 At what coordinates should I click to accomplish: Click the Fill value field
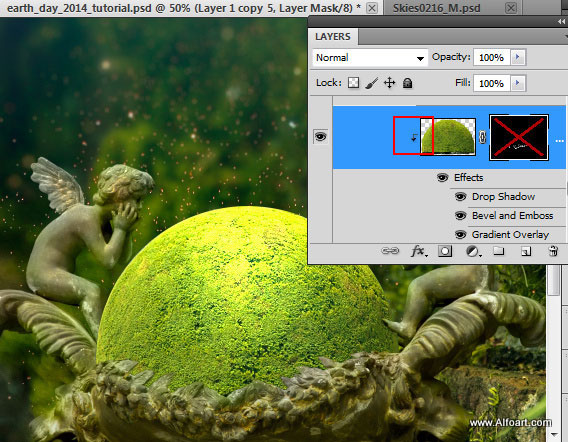[x=491, y=83]
